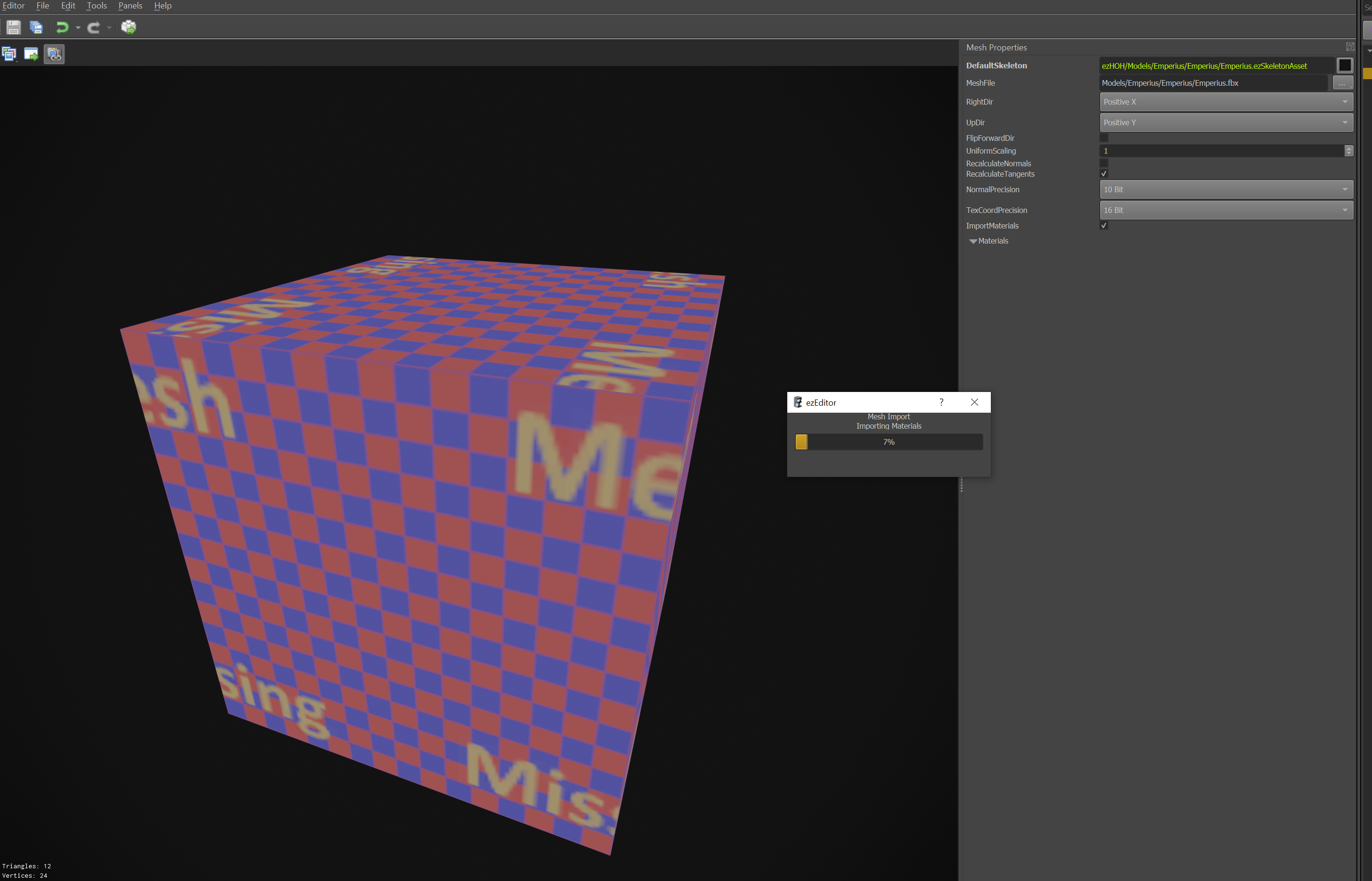The width and height of the screenshot is (1372, 881).
Task: Open the TexCoordPrecision 16 Bit dropdown
Action: pyautogui.click(x=1226, y=211)
